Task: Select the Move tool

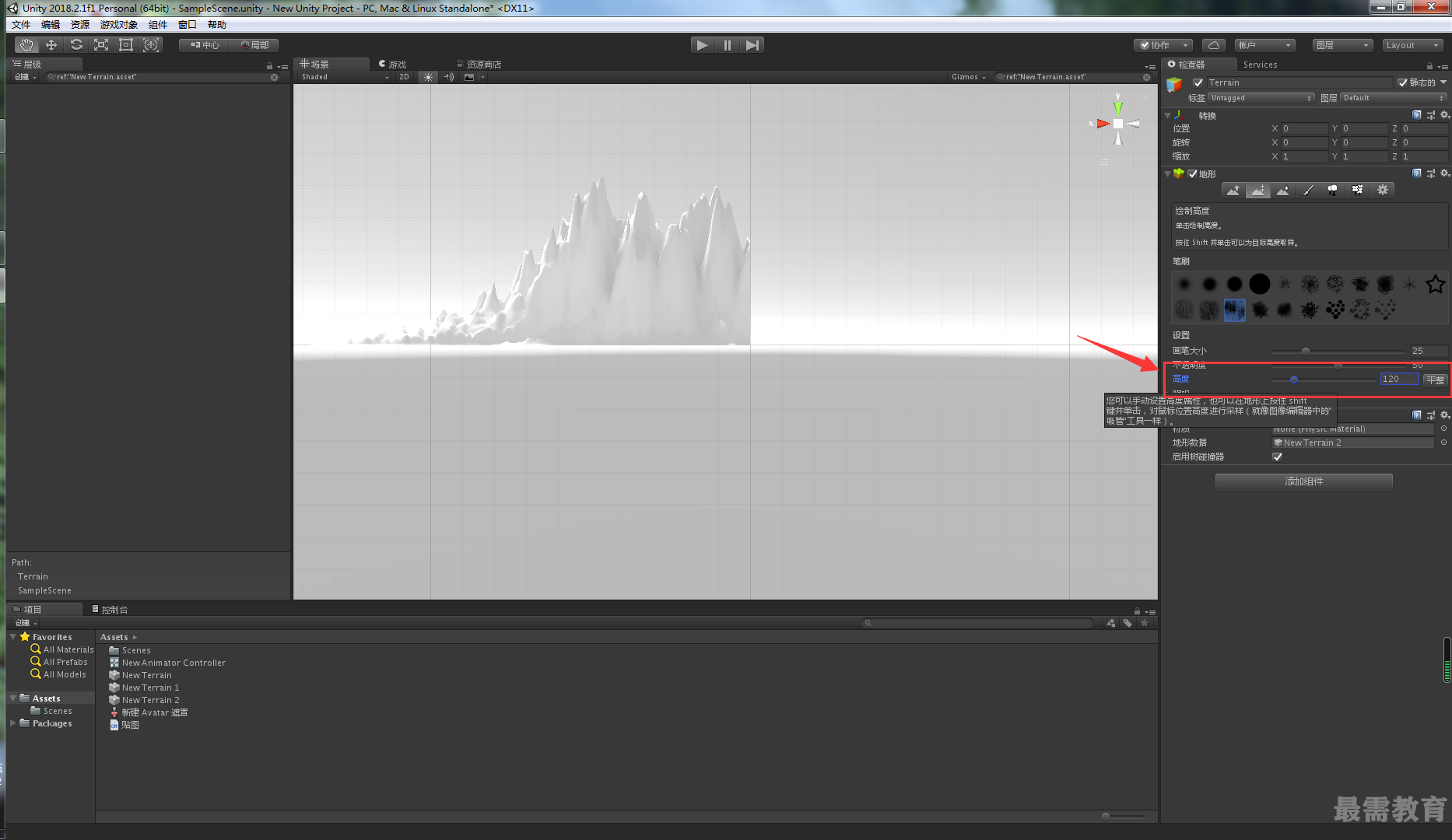Action: coord(51,45)
